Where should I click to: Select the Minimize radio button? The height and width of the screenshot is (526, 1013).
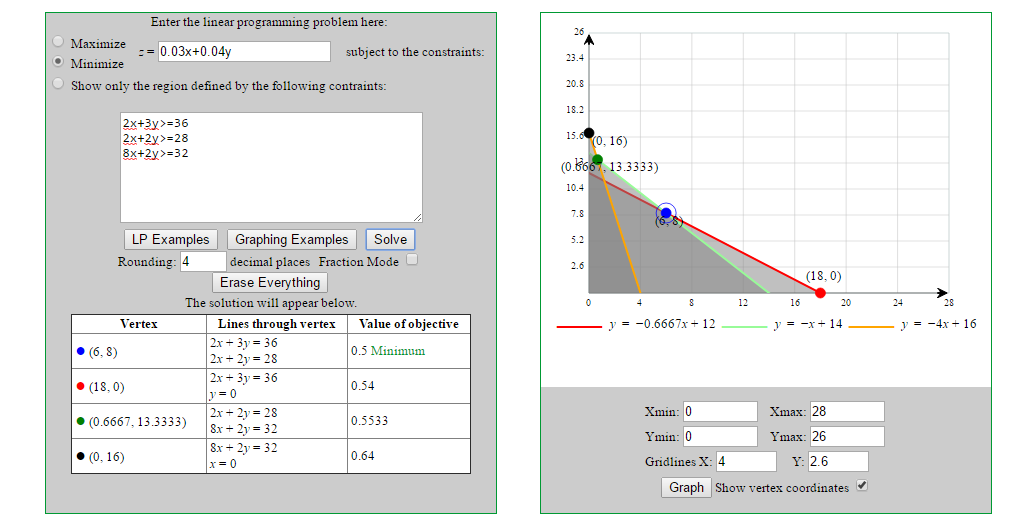point(59,60)
